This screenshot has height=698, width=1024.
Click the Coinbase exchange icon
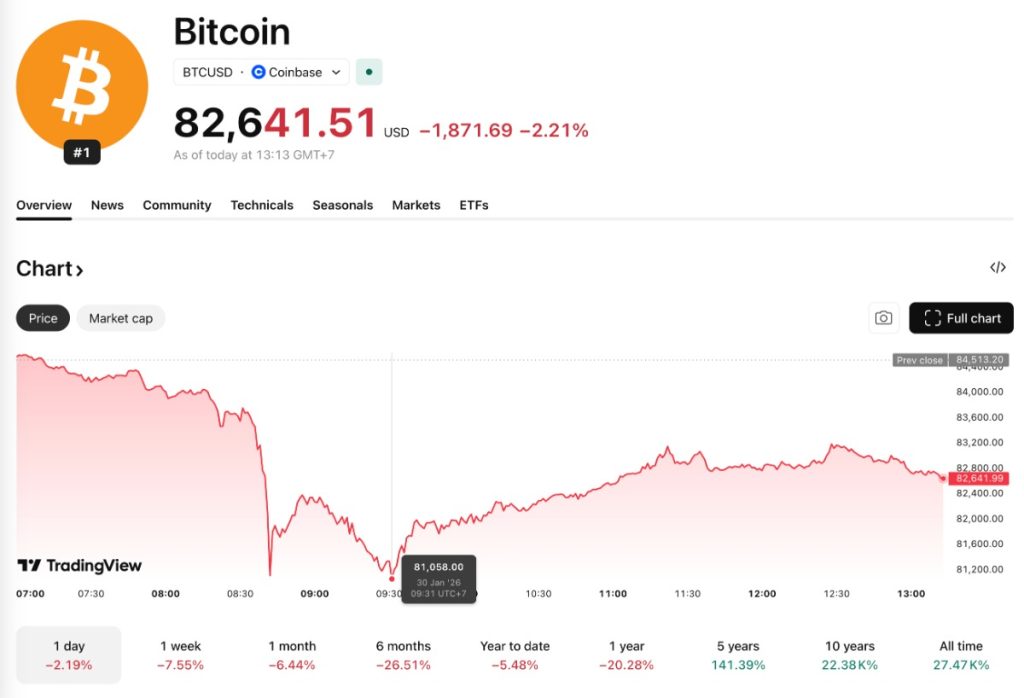[258, 72]
